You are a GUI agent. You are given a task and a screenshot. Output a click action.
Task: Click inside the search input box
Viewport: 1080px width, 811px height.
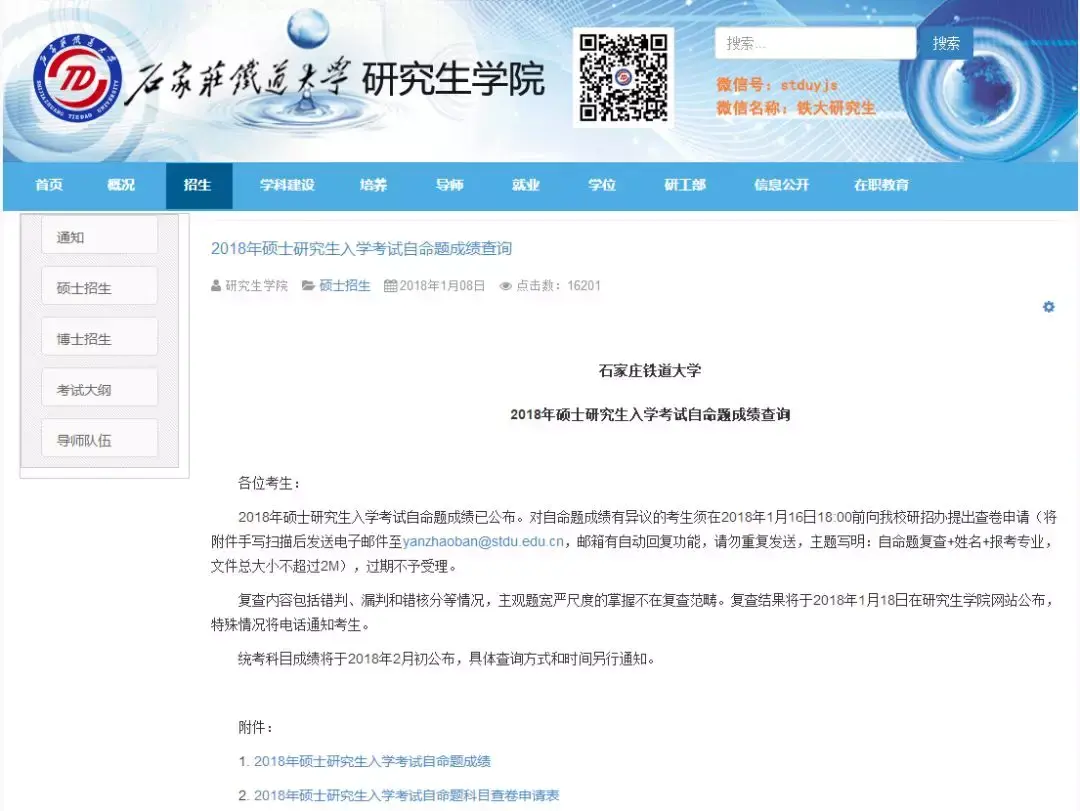814,42
